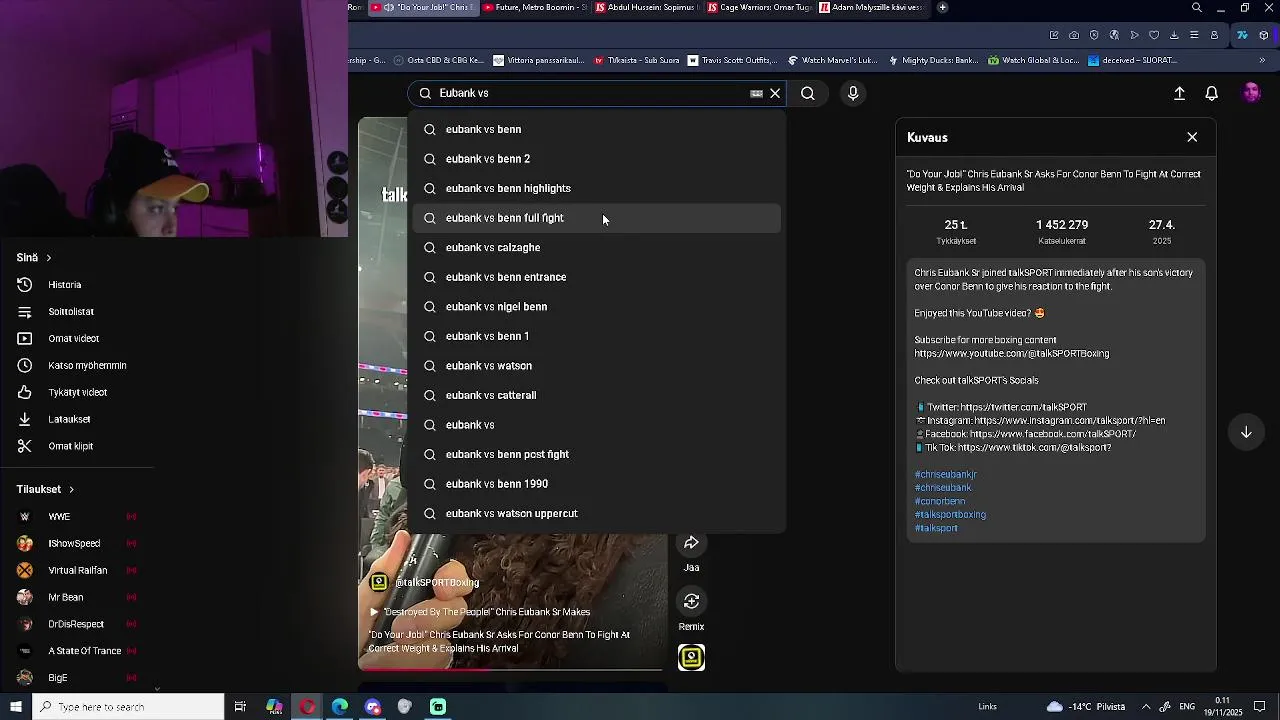Switch to the 'Future, Metro Boomin' browser tab
1280x720 pixels.
coord(534,7)
